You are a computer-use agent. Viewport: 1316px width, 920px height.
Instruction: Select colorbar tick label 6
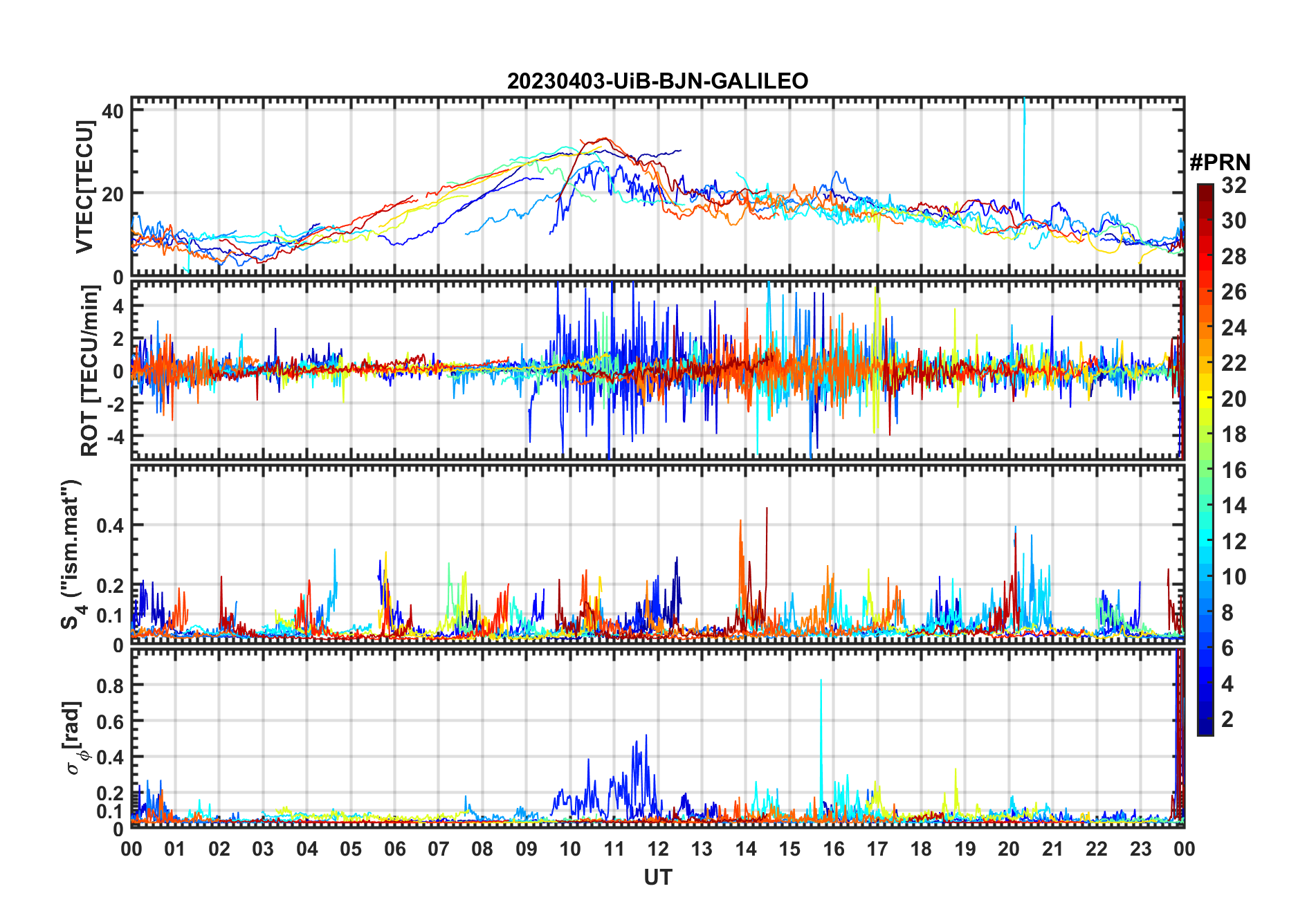pos(1227,648)
